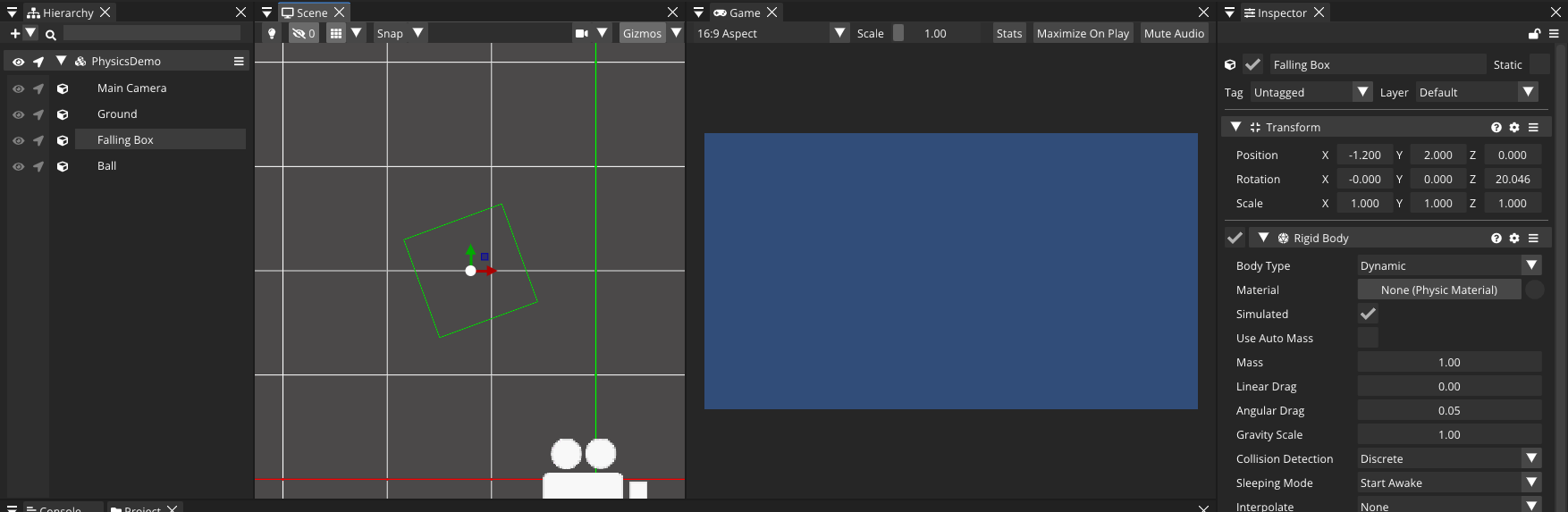Collapse the PhysicsDemo scene tree
This screenshot has width=1568, height=512.
(x=61, y=61)
